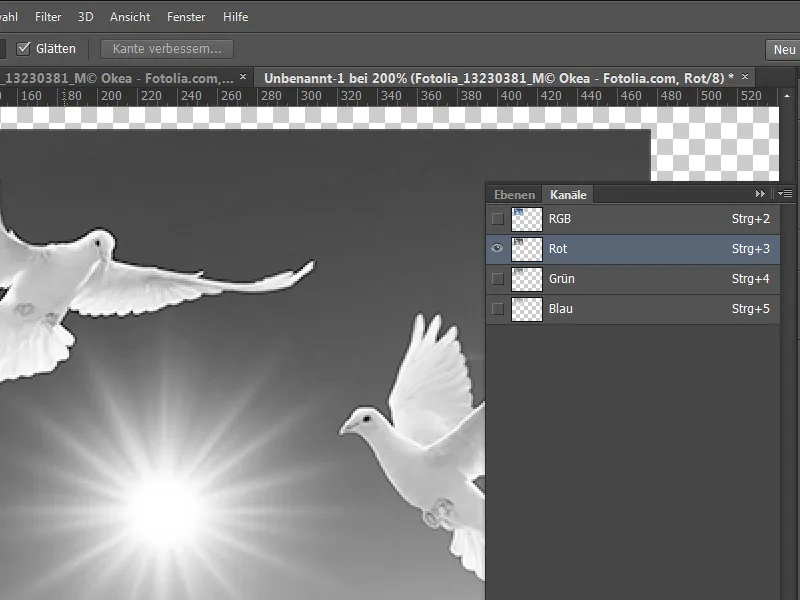Select the Blau channel label
Viewport: 800px width, 600px height.
[x=561, y=309]
